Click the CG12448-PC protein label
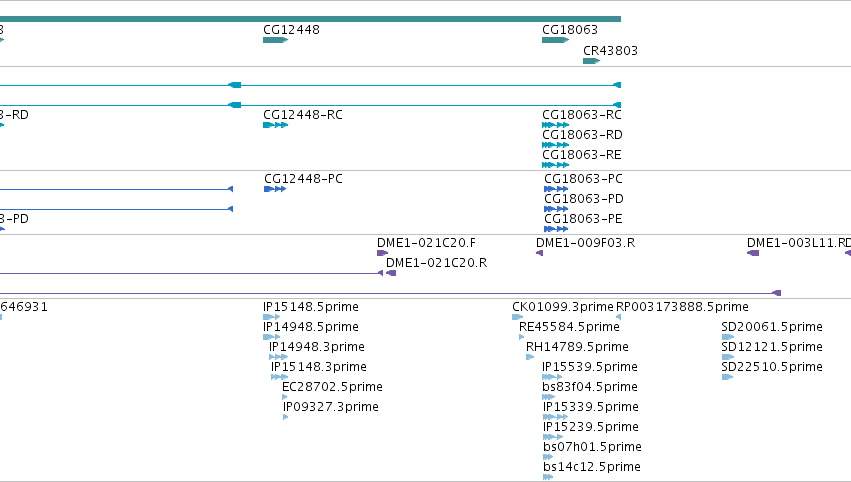The width and height of the screenshot is (851, 482). pos(303,179)
